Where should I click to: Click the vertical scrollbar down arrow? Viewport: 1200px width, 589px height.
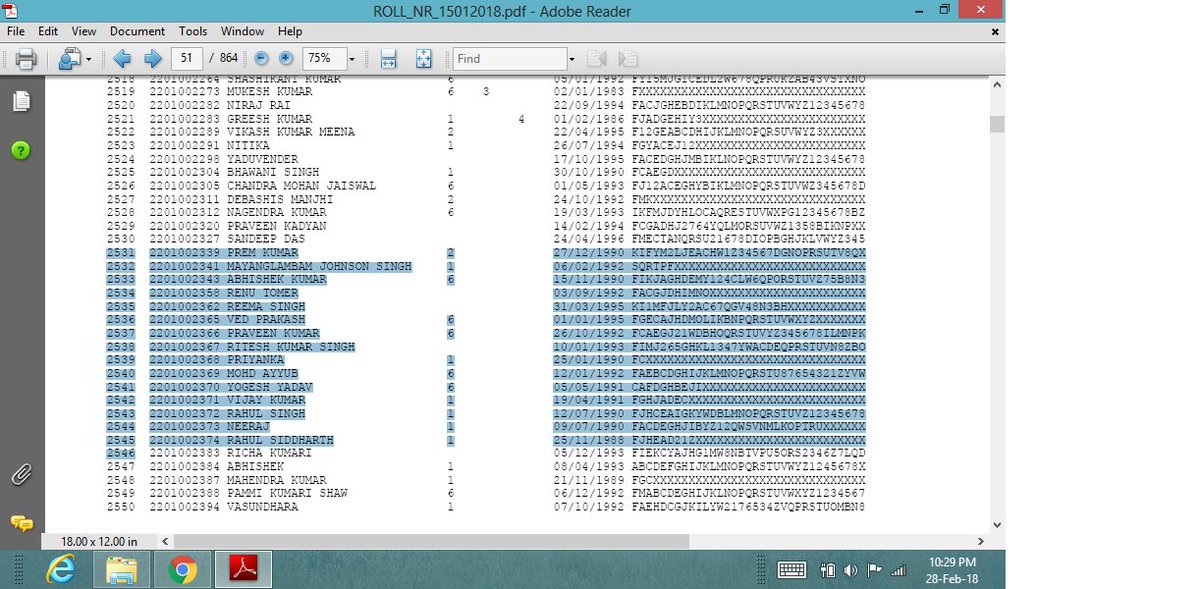point(996,524)
